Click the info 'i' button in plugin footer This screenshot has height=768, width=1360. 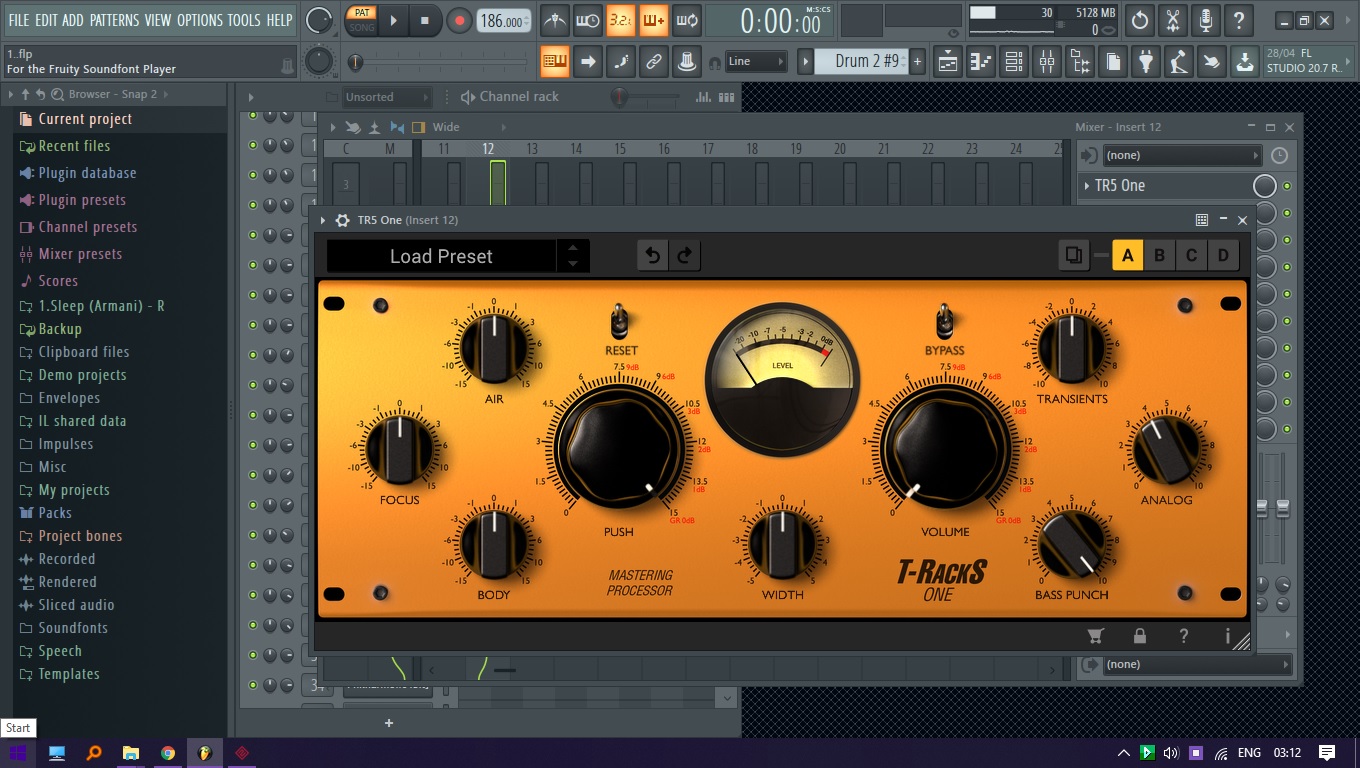[x=1227, y=636]
